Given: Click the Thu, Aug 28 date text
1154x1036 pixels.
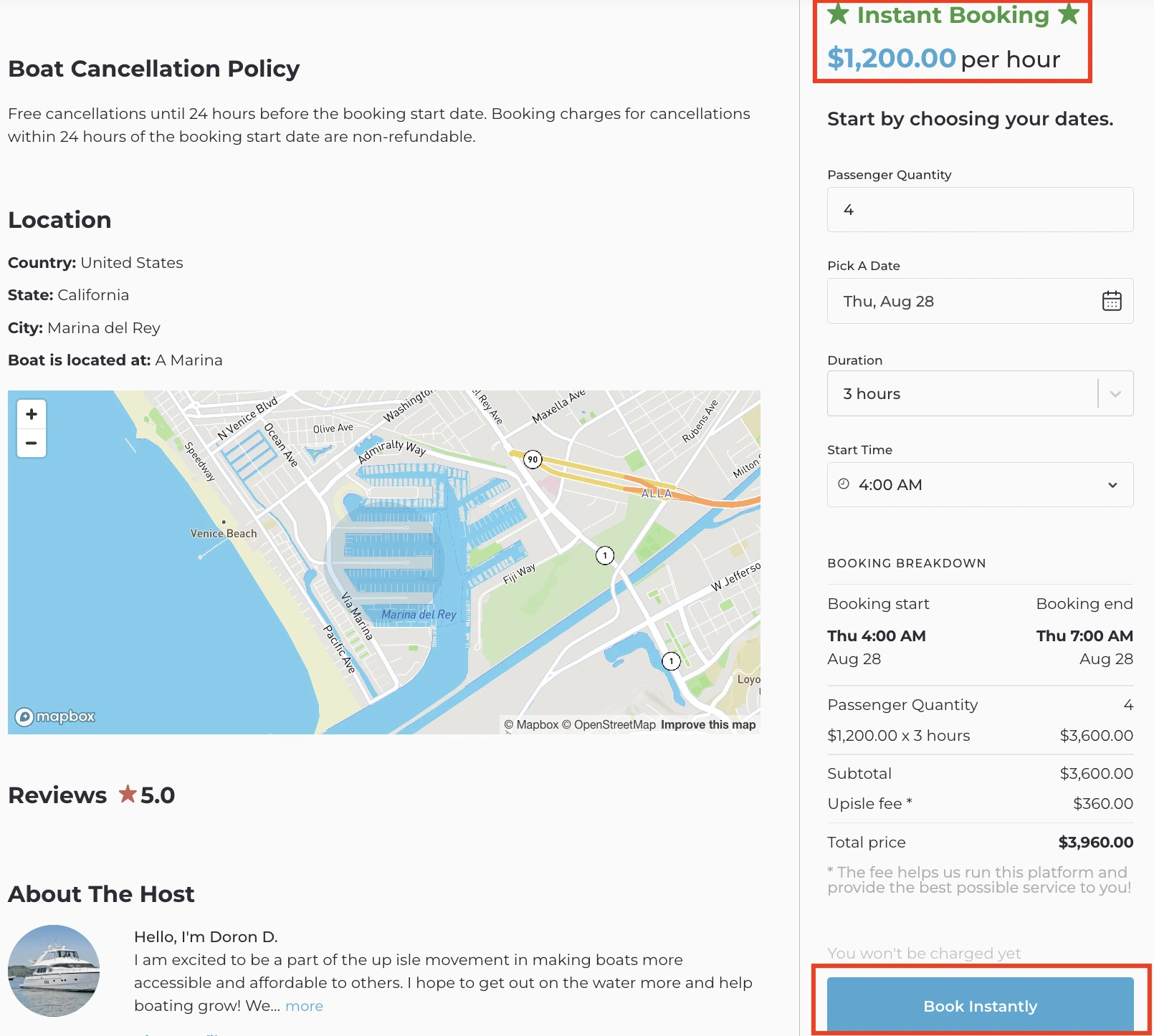Looking at the screenshot, I should [887, 301].
